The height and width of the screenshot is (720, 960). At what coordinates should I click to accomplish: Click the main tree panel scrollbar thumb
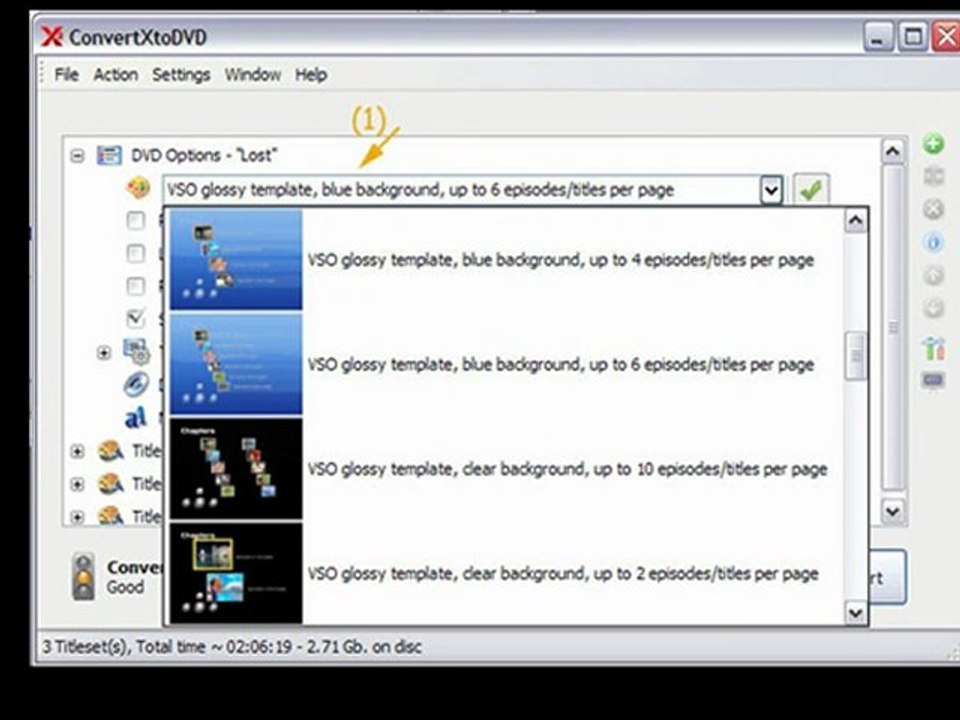893,328
